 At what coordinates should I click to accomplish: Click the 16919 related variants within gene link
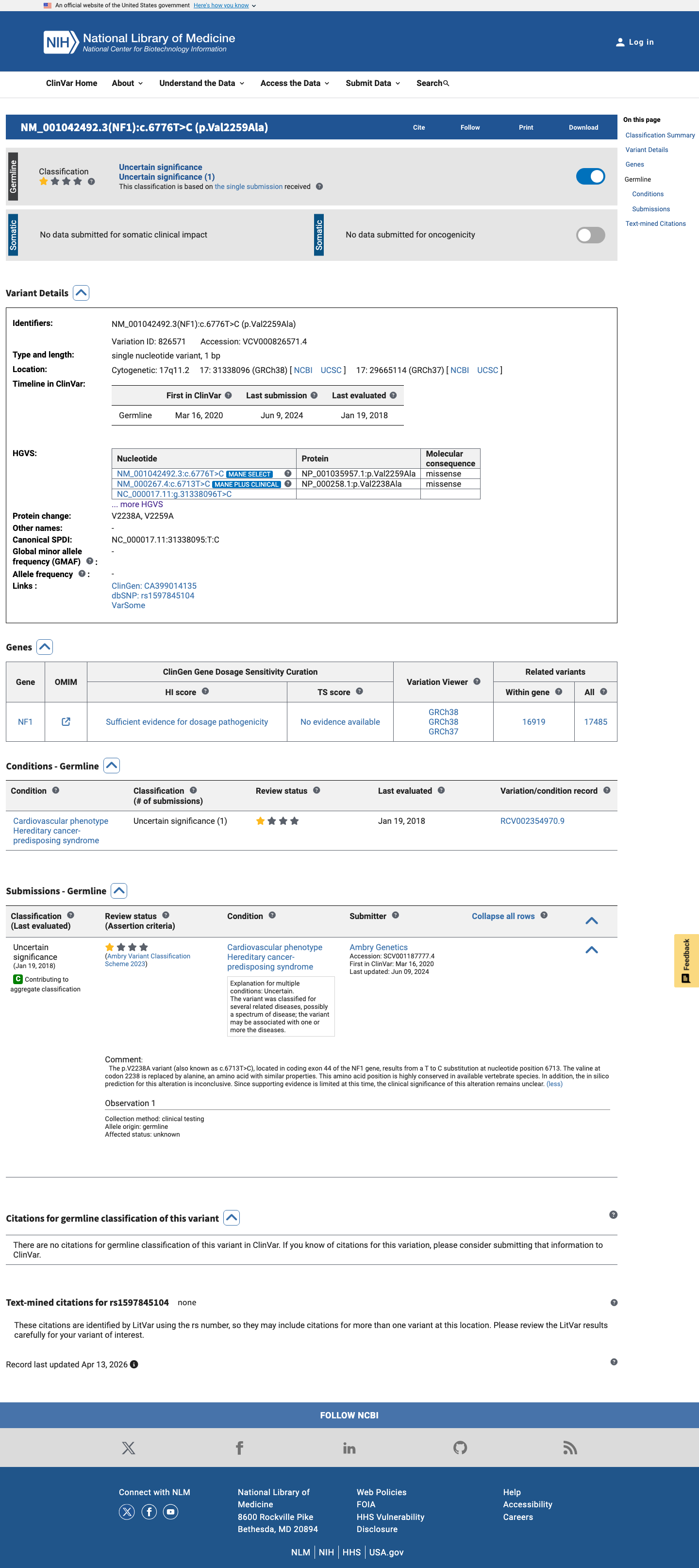click(x=533, y=722)
